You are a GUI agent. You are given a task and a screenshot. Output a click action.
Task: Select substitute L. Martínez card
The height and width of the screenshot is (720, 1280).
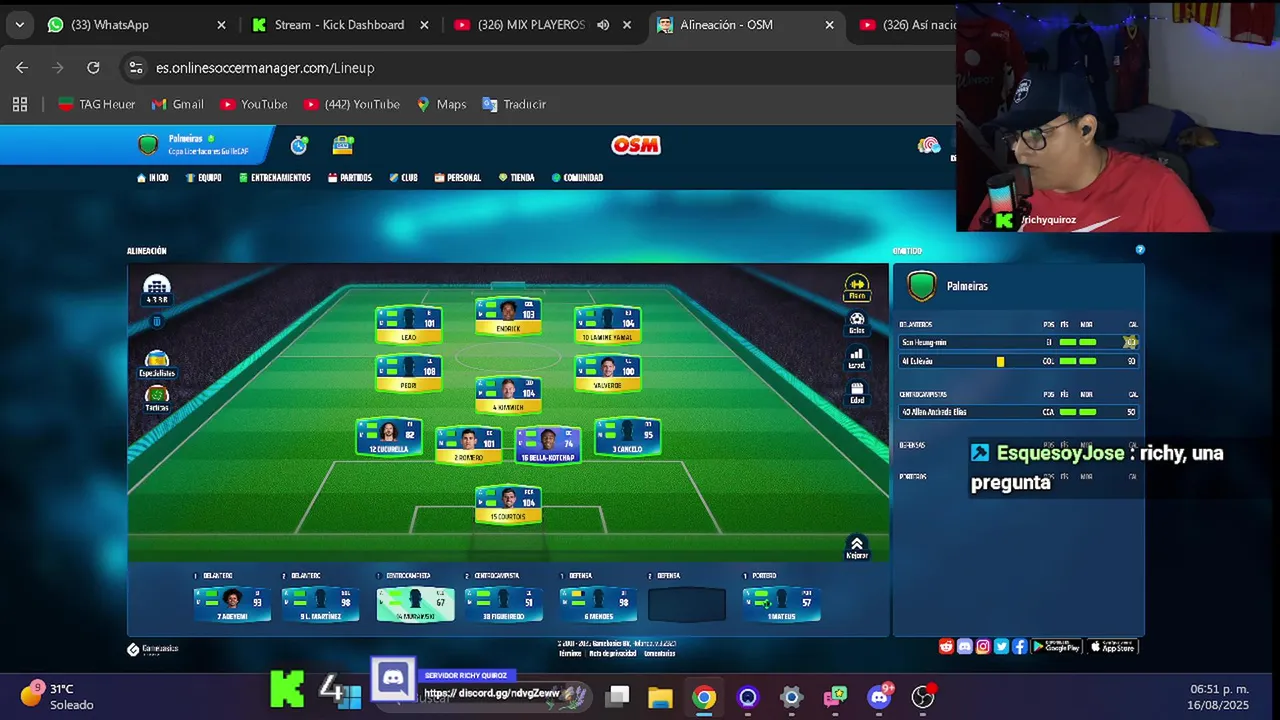coord(321,604)
